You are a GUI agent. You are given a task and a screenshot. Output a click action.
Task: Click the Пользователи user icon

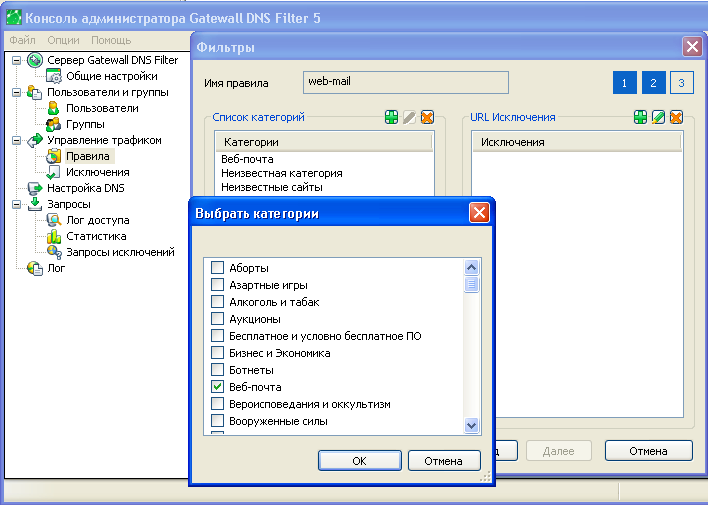pyautogui.click(x=54, y=108)
